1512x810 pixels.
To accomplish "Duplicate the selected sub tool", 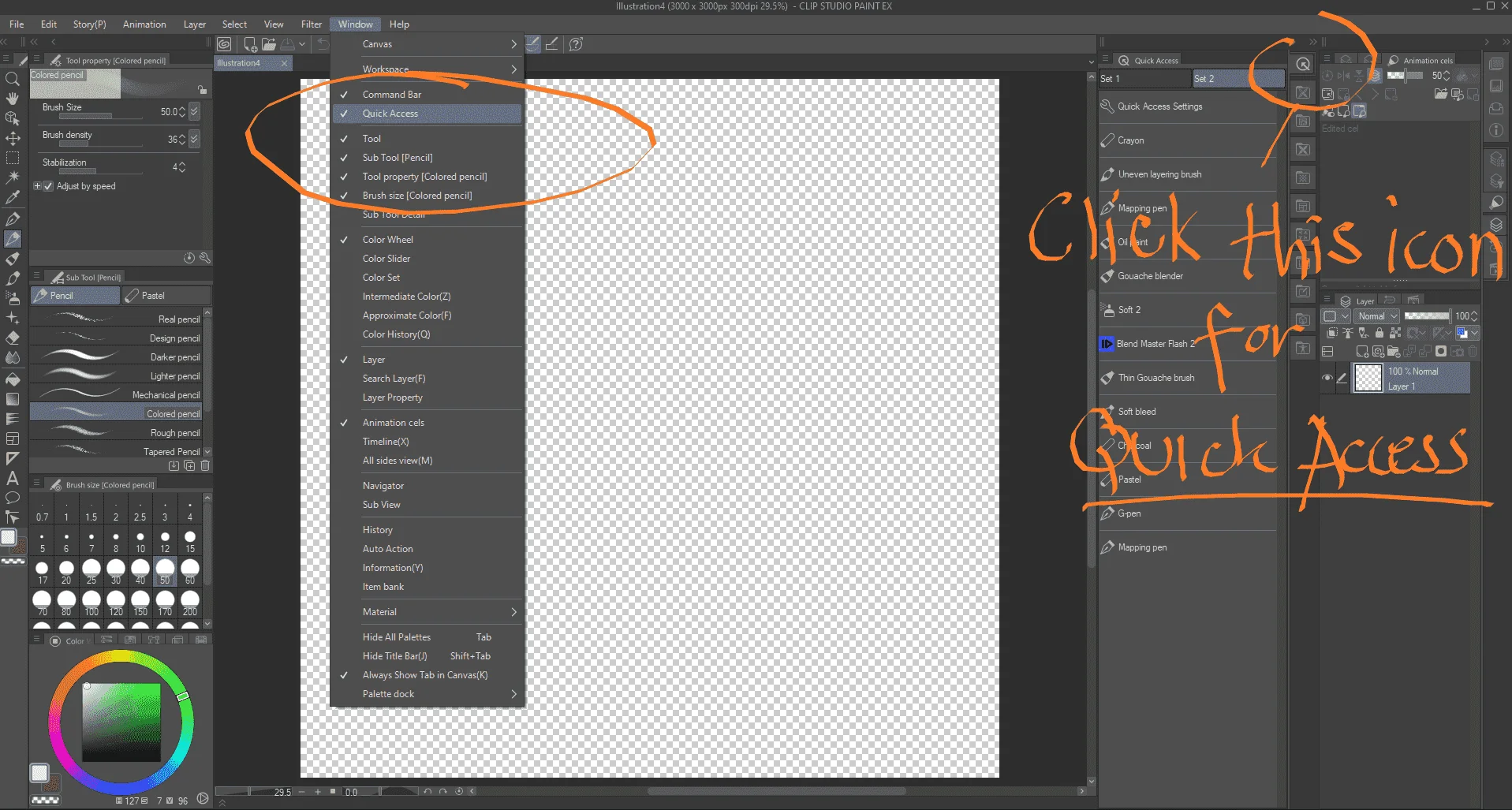I will tap(189, 465).
